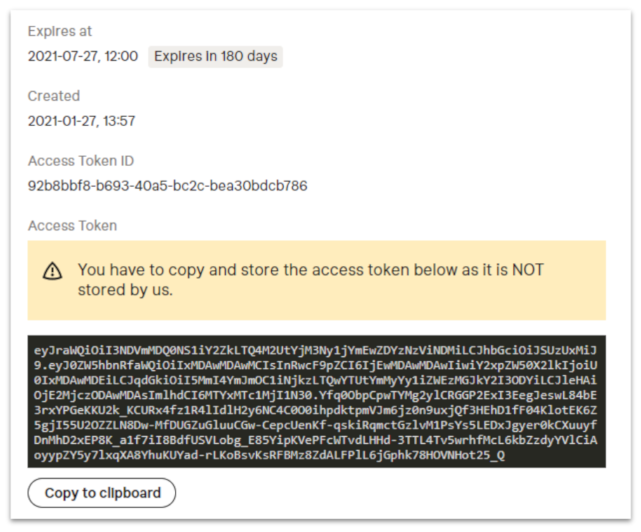Click the warning triangle icon
Image resolution: width=641 pixels, height=532 pixels.
coord(53,271)
